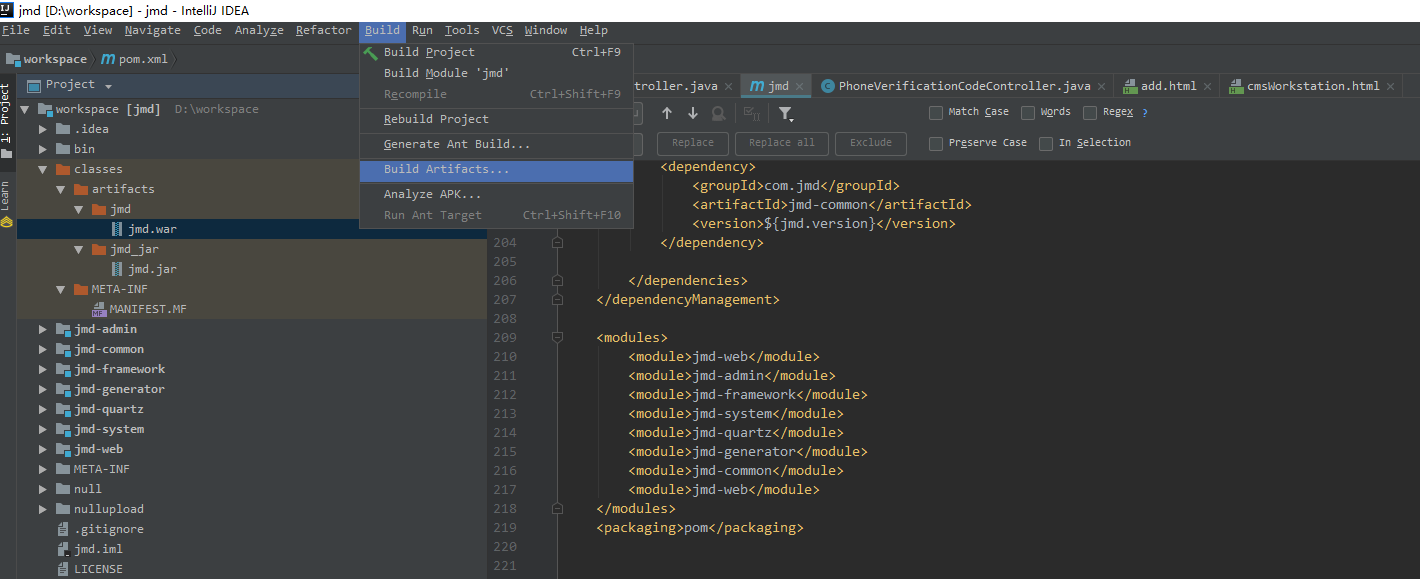Image resolution: width=1420 pixels, height=579 pixels.
Task: Click the find-all-usages icon beside the arrows
Action: click(x=719, y=113)
